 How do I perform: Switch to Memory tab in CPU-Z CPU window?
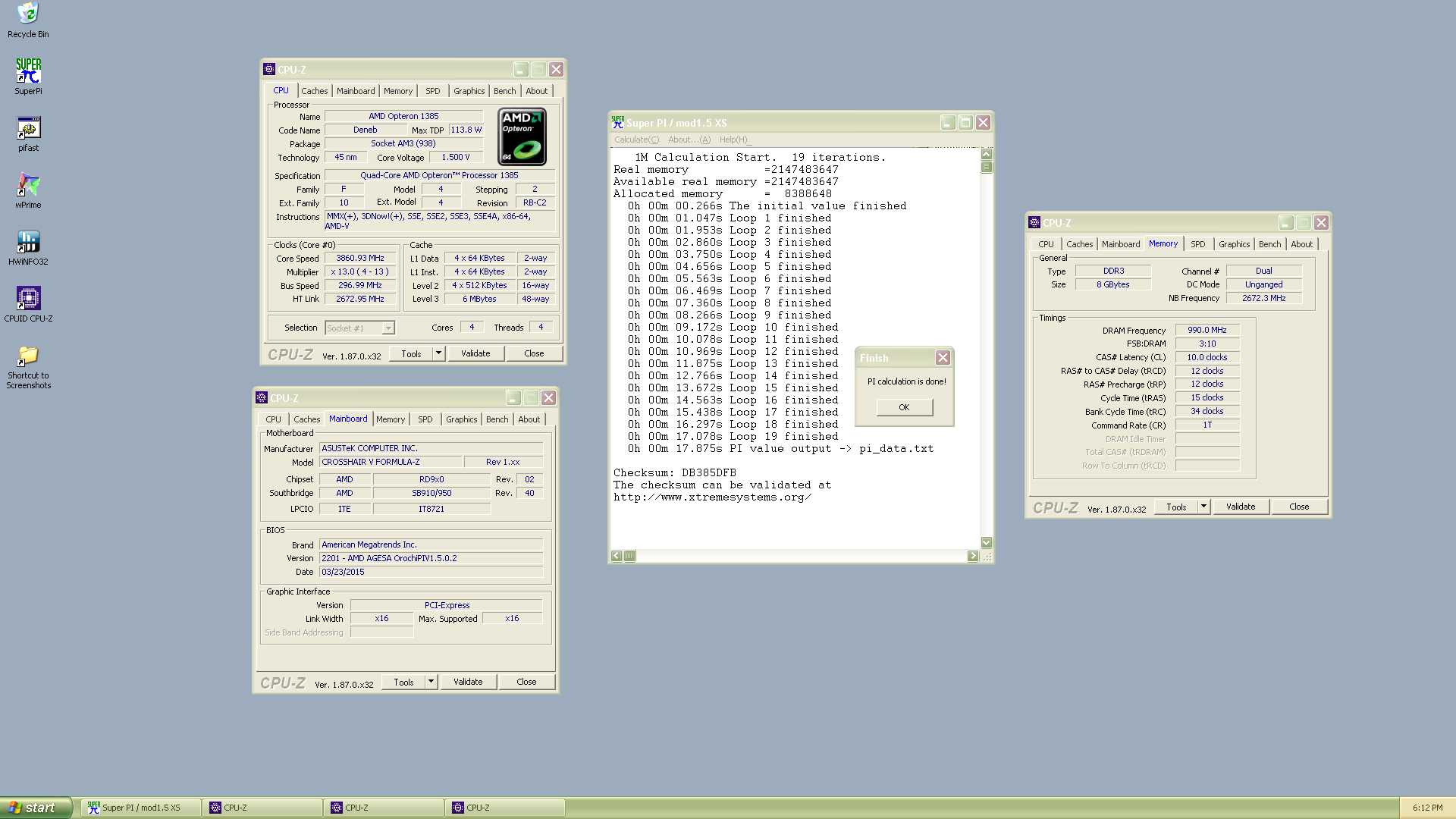point(398,91)
